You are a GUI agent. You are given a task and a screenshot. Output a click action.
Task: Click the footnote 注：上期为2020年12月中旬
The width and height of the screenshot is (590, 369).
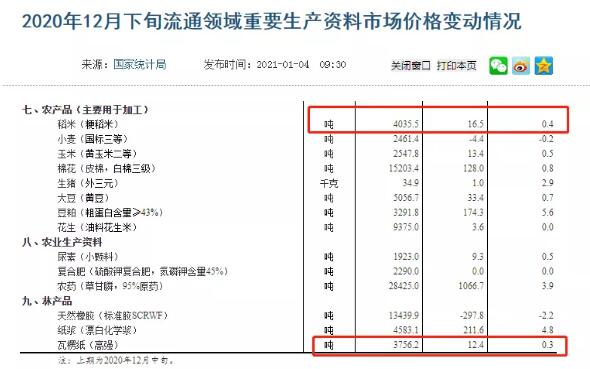pos(116,360)
